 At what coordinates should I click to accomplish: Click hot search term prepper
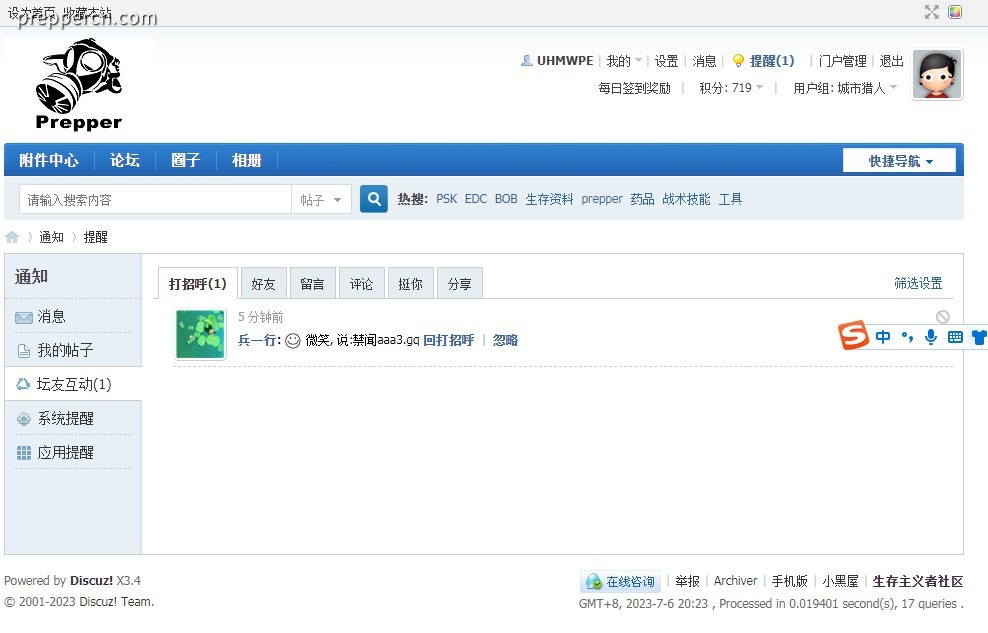(x=602, y=199)
